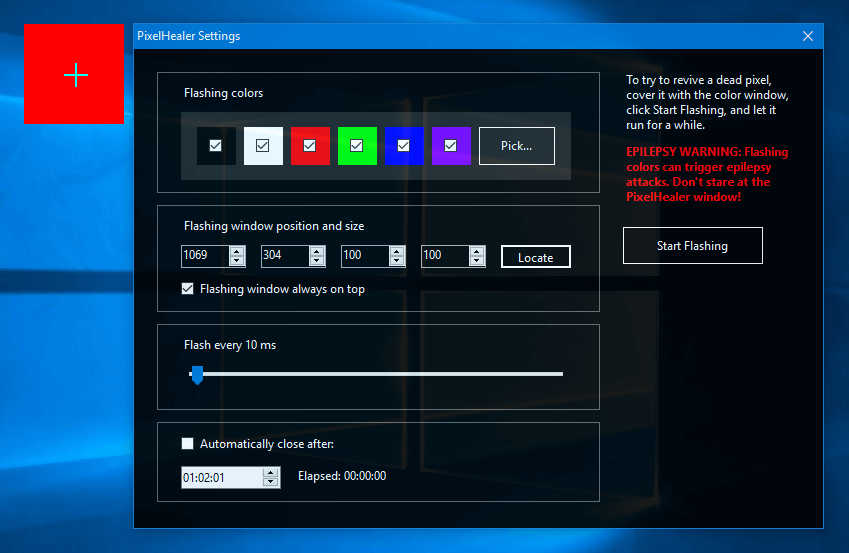The width and height of the screenshot is (849, 553).
Task: Click the second 100 size field
Action: point(446,256)
